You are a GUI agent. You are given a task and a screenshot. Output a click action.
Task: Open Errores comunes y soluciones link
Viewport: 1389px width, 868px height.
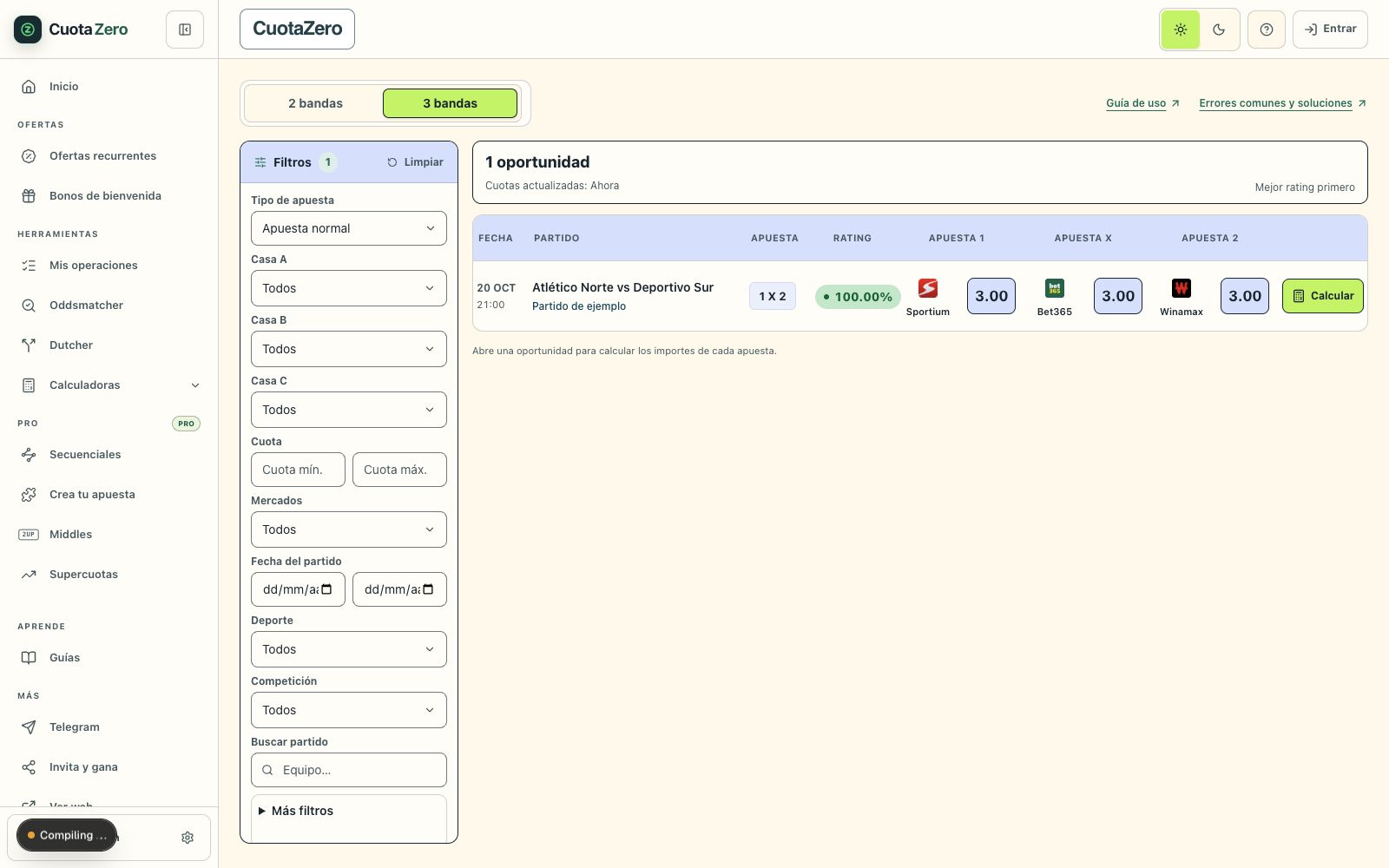(x=1282, y=103)
